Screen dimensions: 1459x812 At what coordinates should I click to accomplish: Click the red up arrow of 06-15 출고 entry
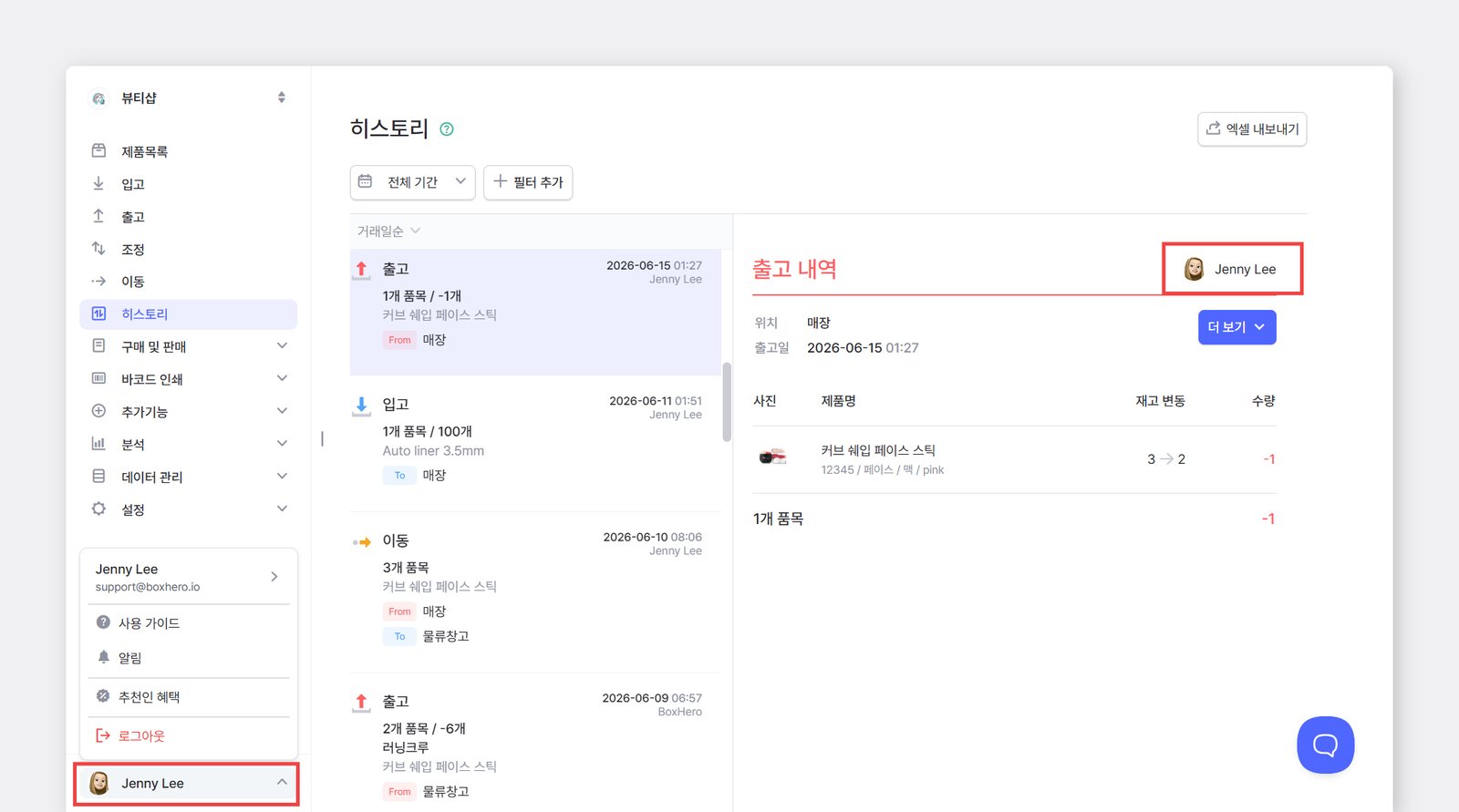pos(361,270)
